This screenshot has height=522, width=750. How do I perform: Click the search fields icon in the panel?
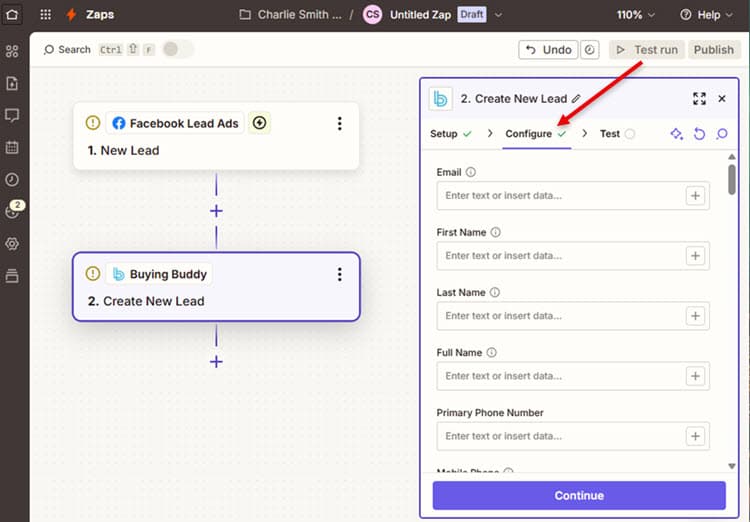pos(722,134)
